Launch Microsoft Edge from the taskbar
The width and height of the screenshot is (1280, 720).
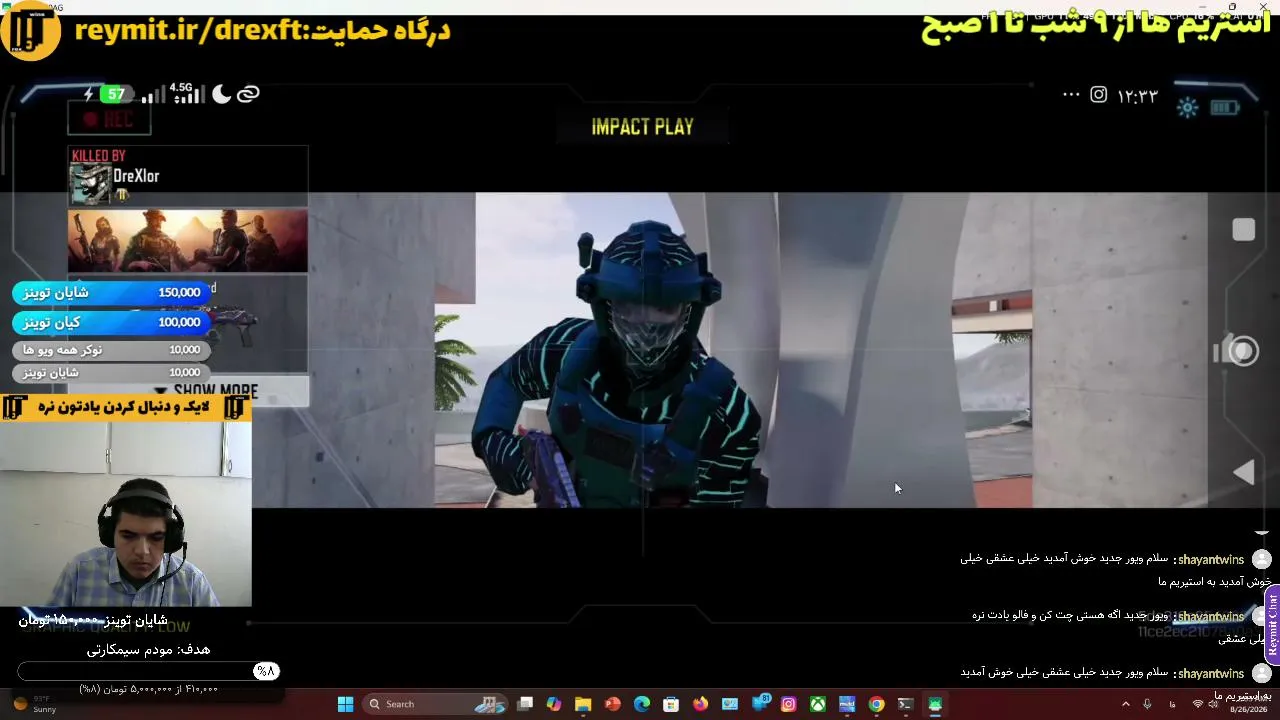642,704
